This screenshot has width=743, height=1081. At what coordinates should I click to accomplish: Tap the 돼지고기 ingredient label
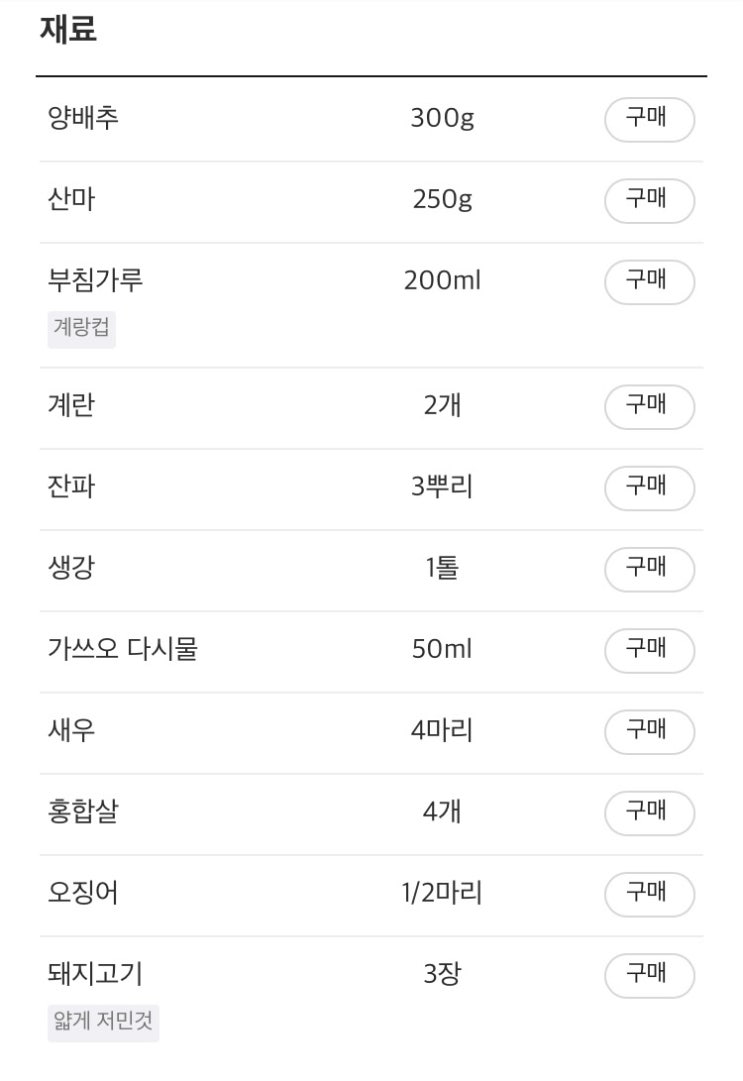95,973
